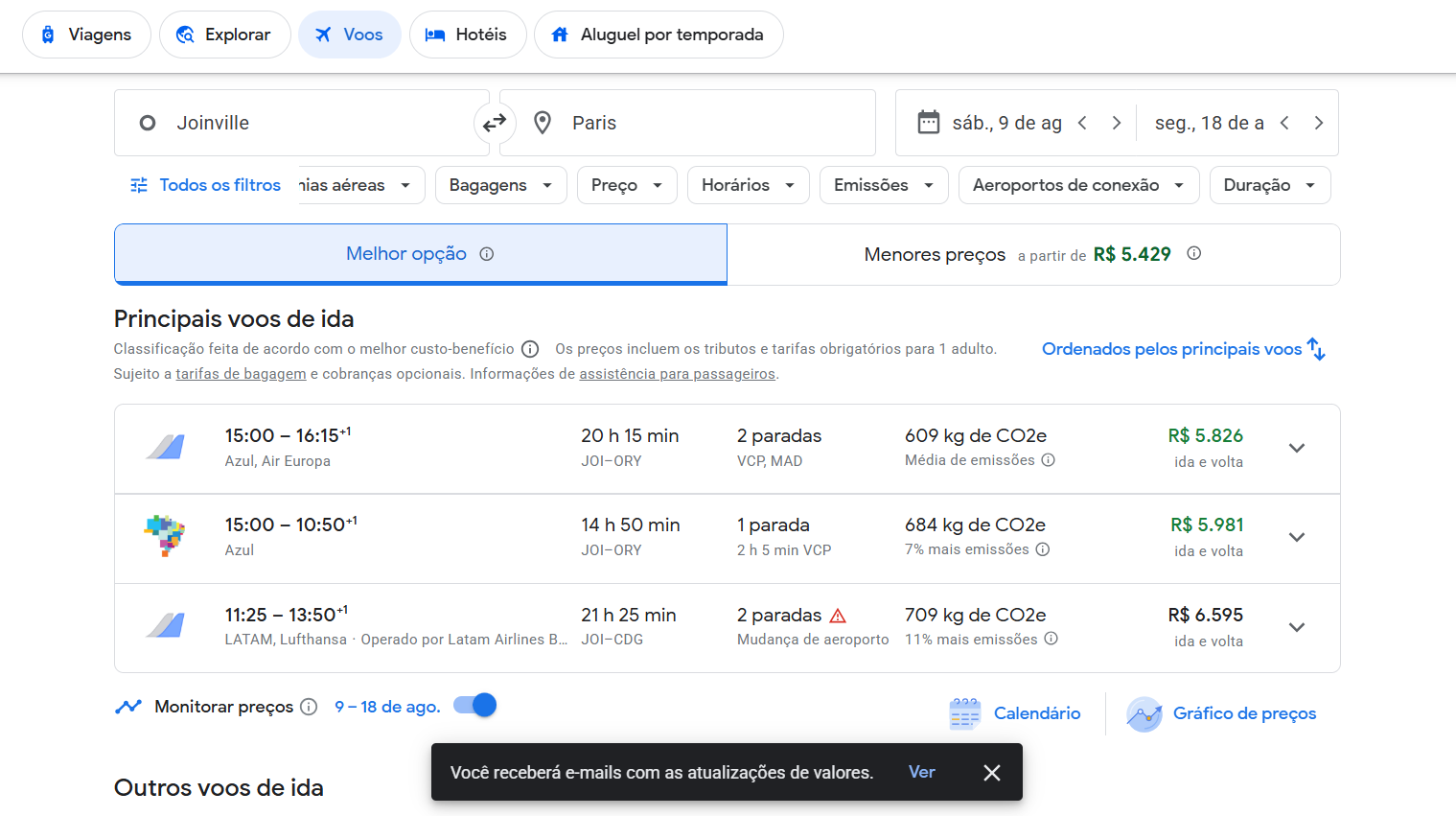1456x816 pixels.
Task: Open the Preço filter dropdown
Action: [627, 185]
